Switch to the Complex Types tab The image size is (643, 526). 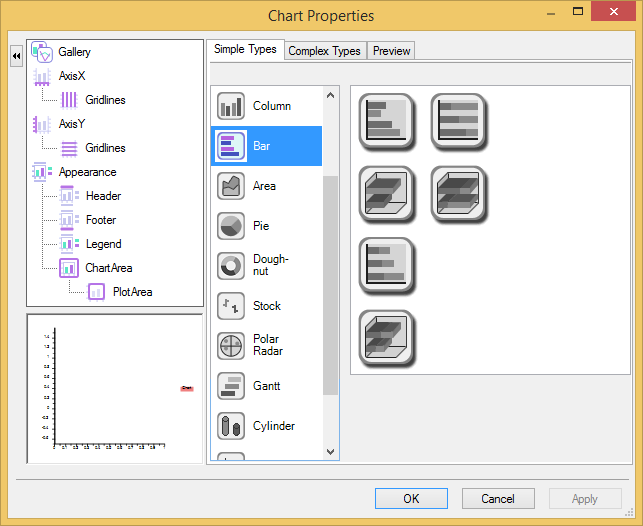[324, 51]
